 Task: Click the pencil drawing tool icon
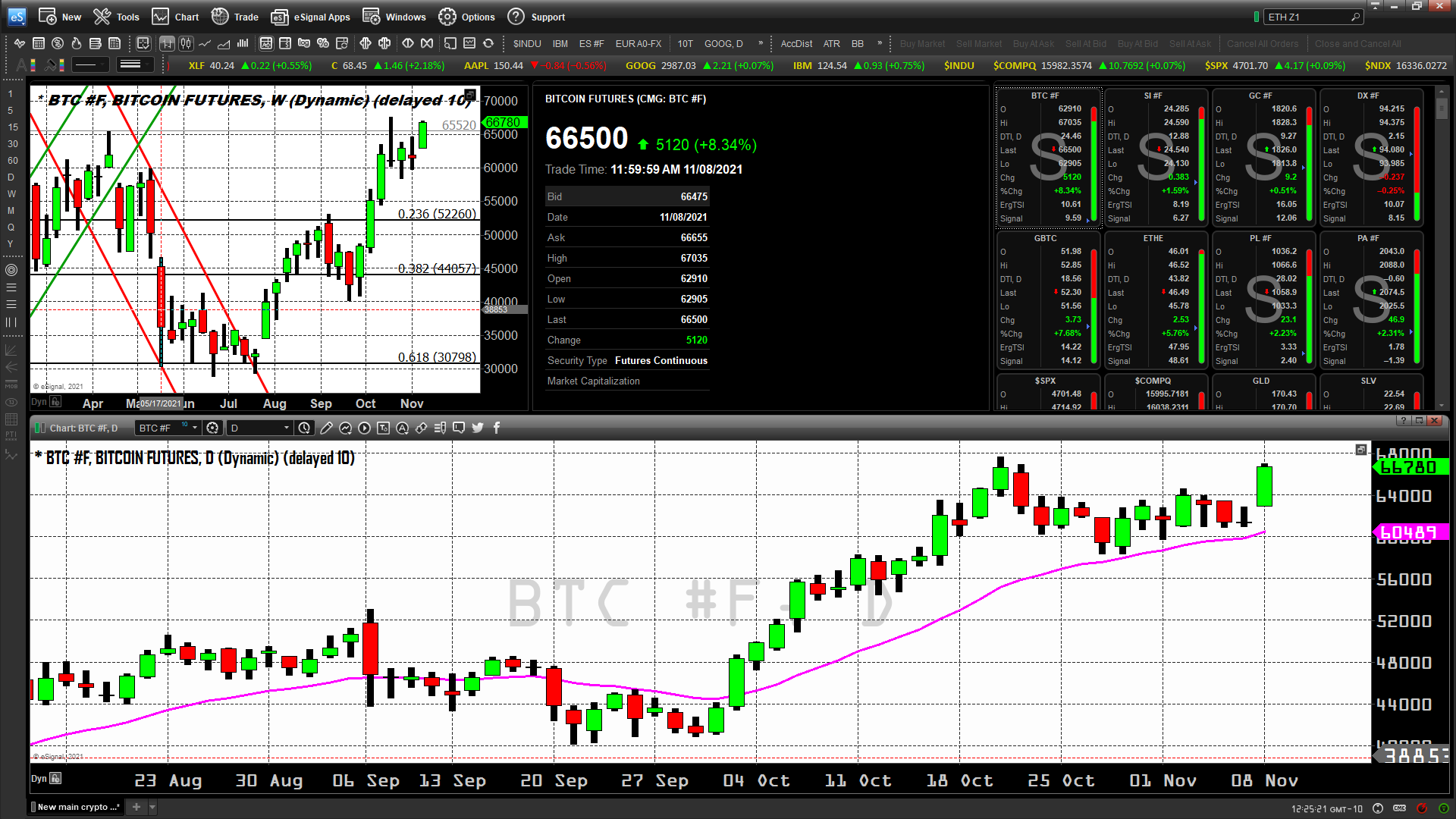coord(326,428)
